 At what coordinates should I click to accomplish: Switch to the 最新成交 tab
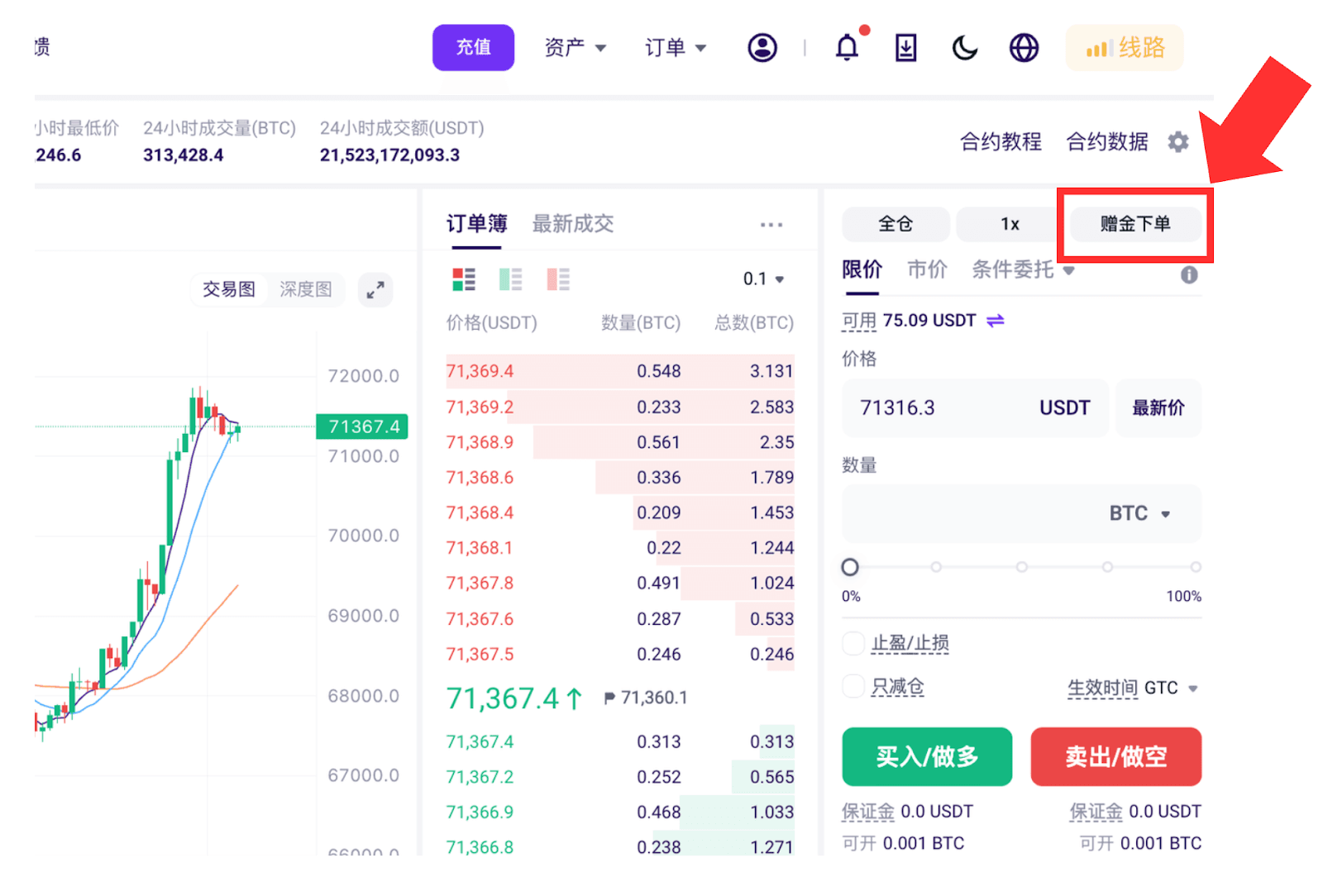tap(573, 223)
